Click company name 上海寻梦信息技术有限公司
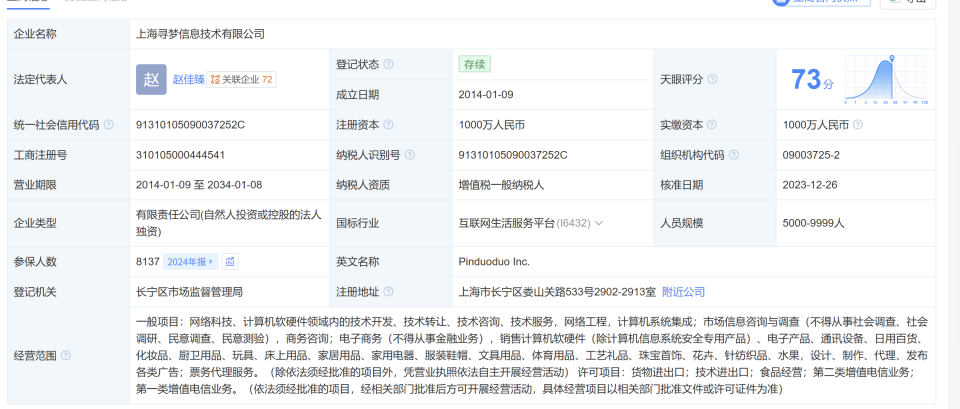The image size is (960, 409). (200, 34)
